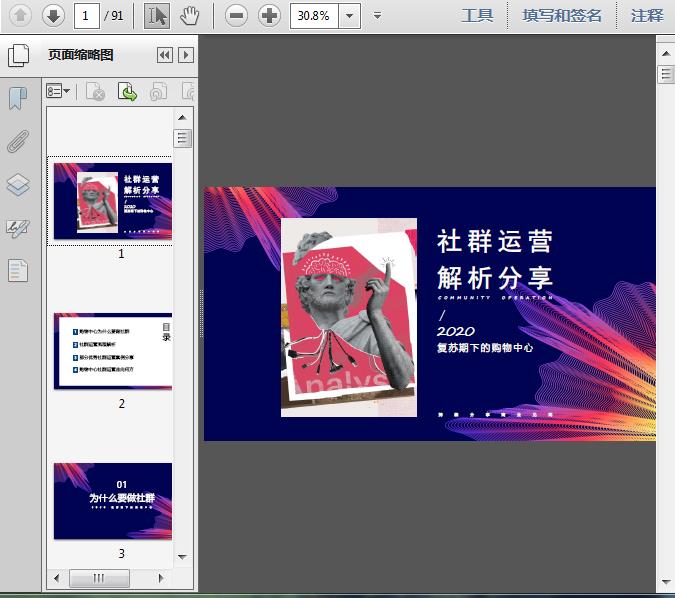The width and height of the screenshot is (675, 598).
Task: Select page 1 thumbnail
Action: coord(113,201)
